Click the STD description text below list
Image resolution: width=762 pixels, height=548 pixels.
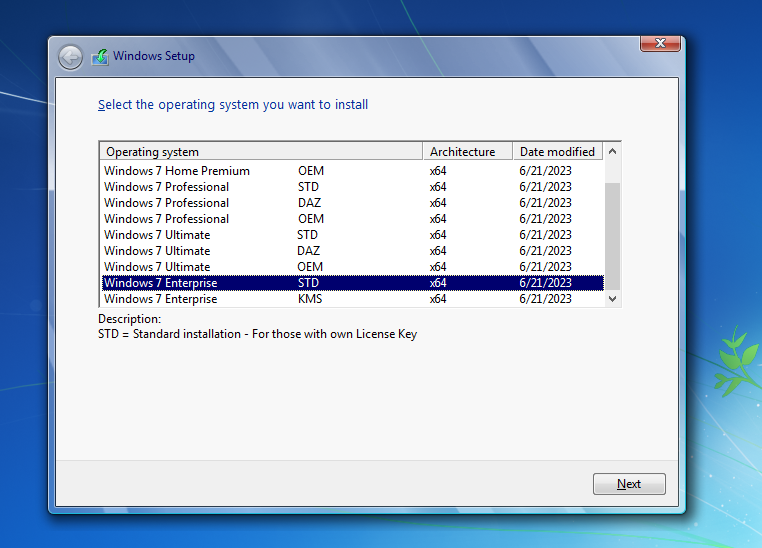click(257, 334)
